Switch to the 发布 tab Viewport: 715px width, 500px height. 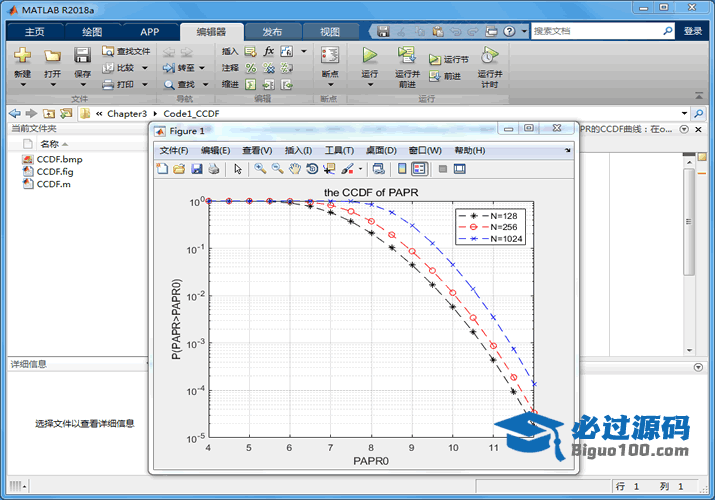click(272, 31)
